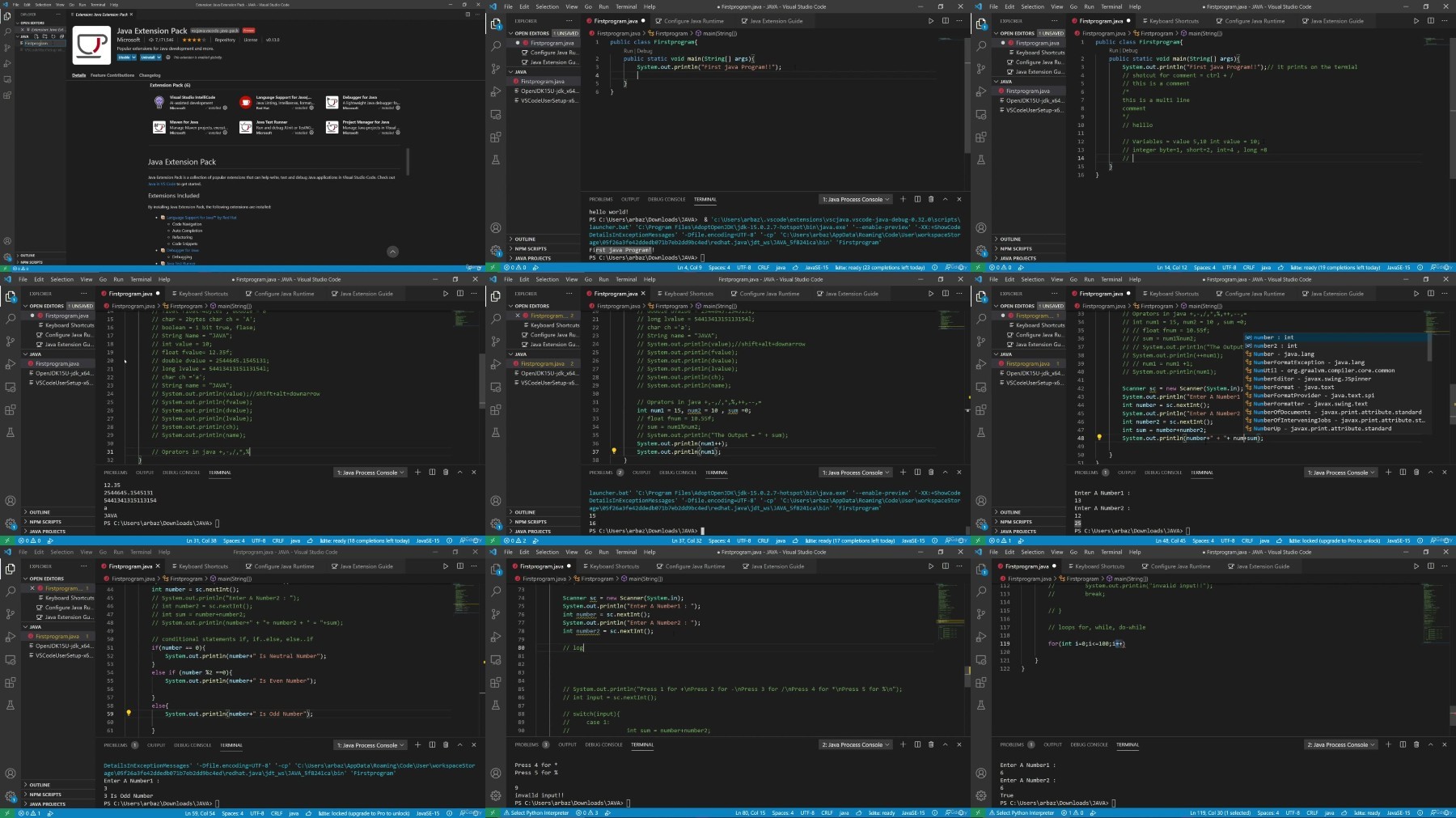The image size is (1456, 818).
Task: Open Search in Java Extension Pack window's activity bar
Action: coord(7,32)
